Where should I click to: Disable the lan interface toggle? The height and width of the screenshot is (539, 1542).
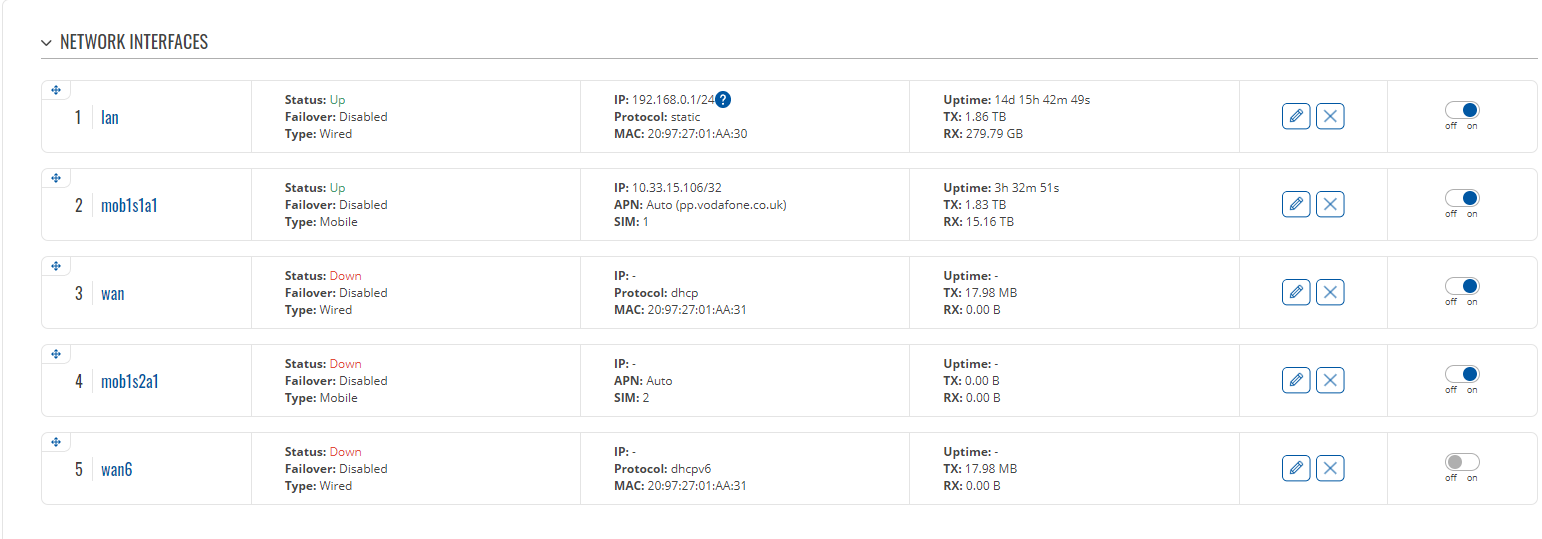pos(1462,110)
